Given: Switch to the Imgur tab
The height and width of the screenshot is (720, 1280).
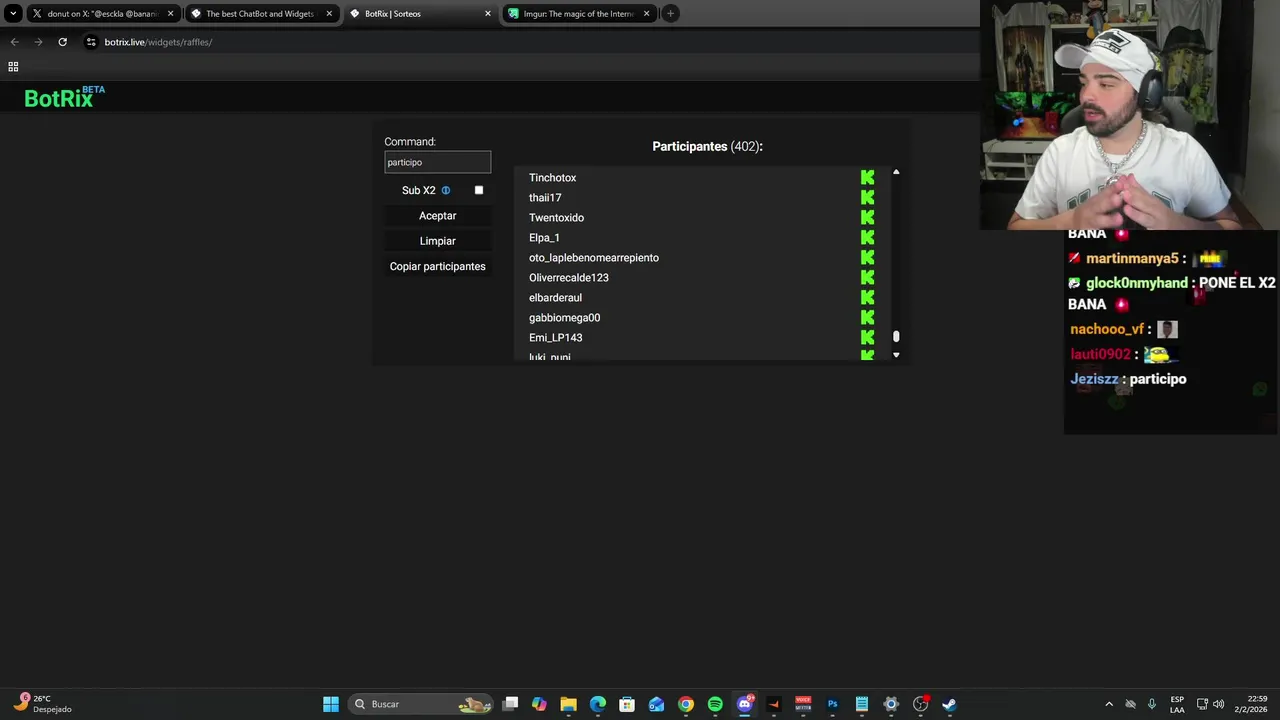Looking at the screenshot, I should [580, 14].
